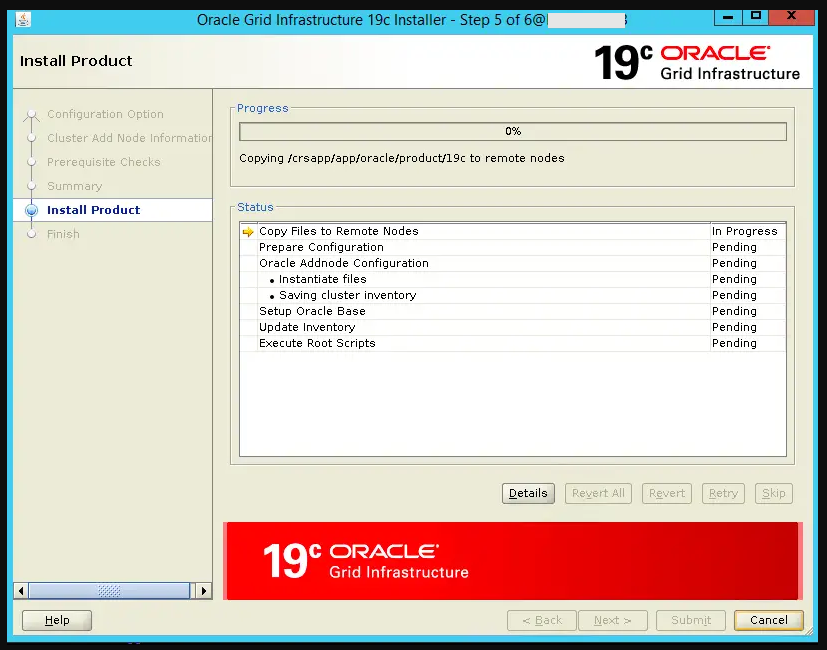Minimize the installer window
The width and height of the screenshot is (827, 650).
(x=728, y=17)
